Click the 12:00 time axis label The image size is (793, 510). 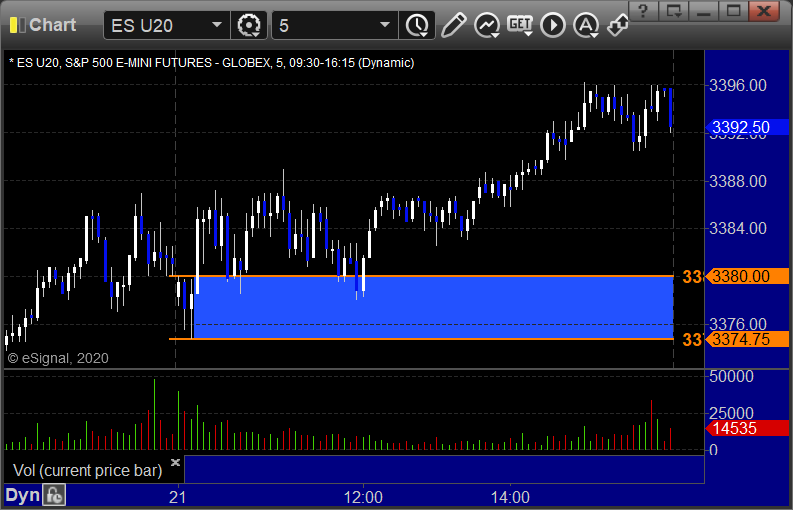point(363,497)
